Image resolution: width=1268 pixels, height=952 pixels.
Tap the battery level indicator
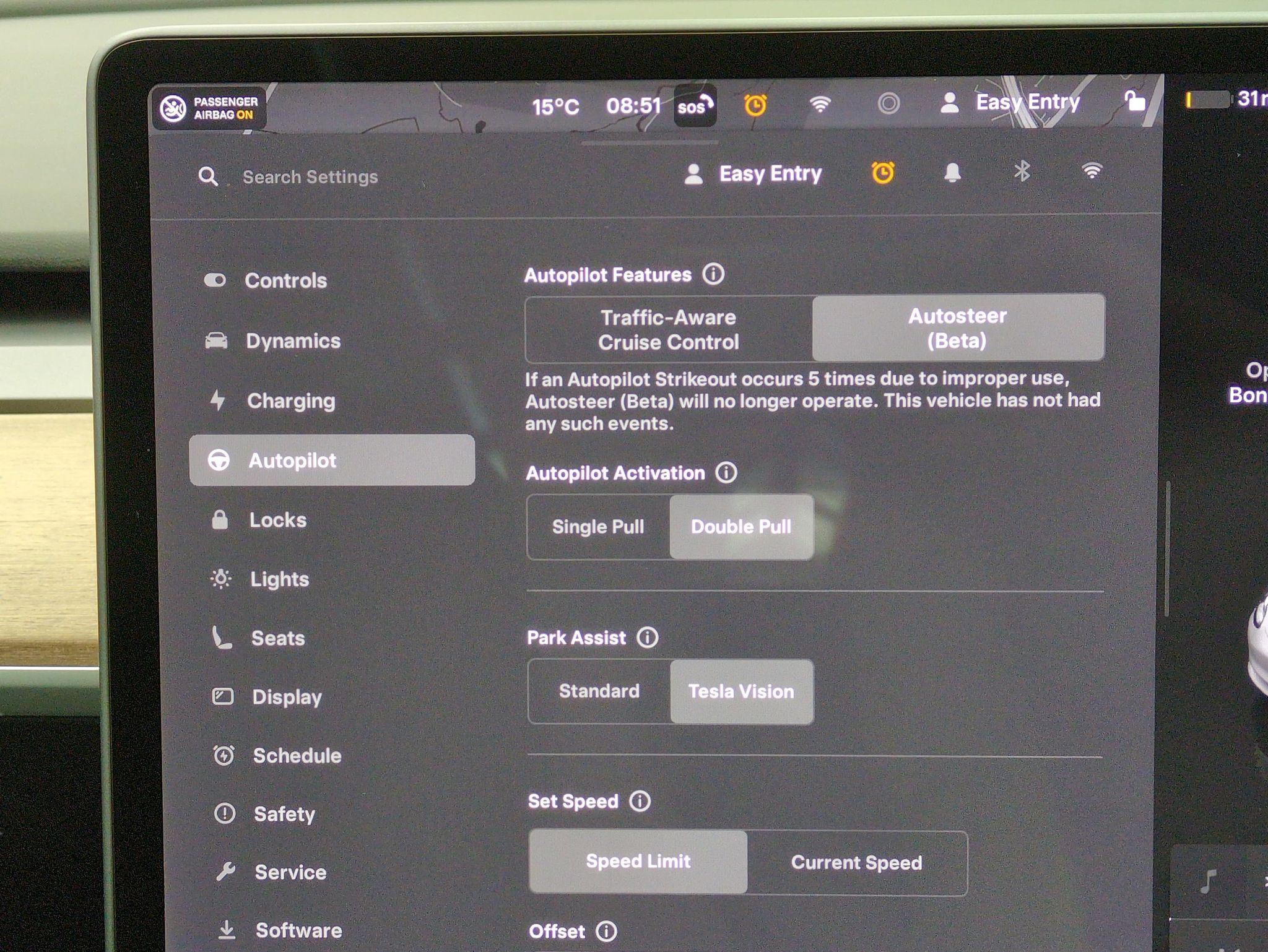click(x=1207, y=100)
